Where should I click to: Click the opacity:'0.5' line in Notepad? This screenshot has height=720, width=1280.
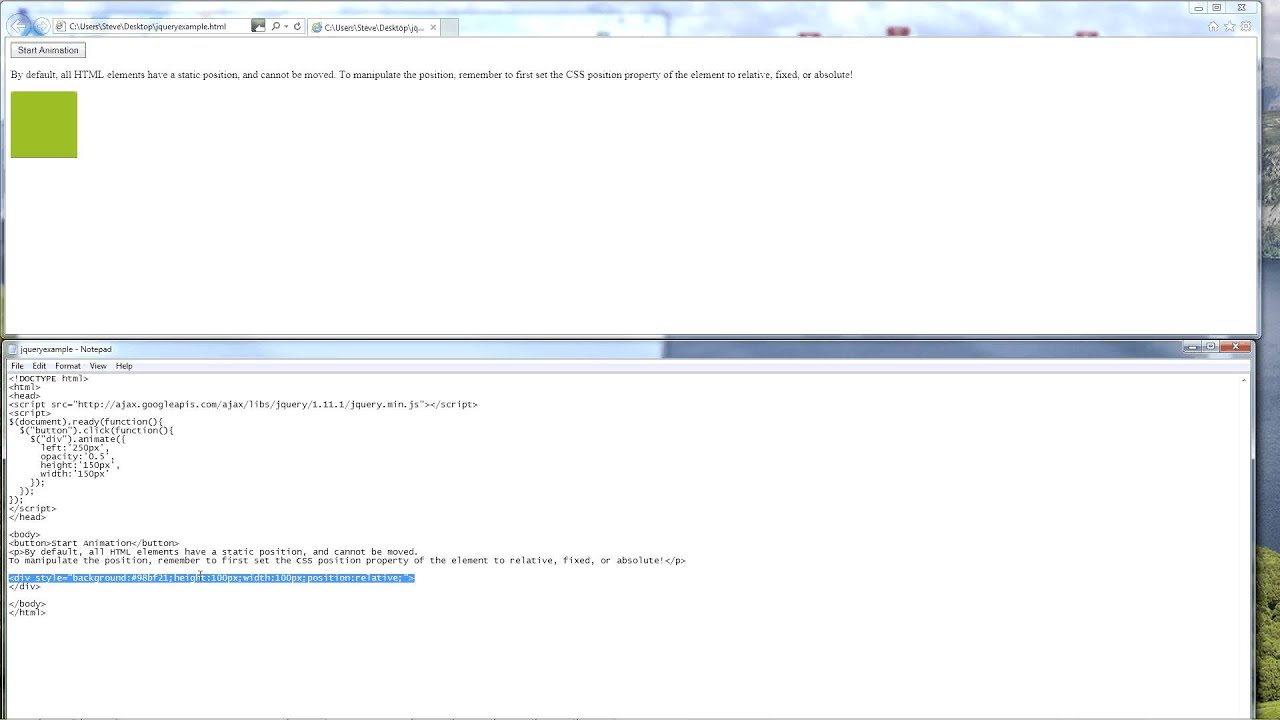78,457
